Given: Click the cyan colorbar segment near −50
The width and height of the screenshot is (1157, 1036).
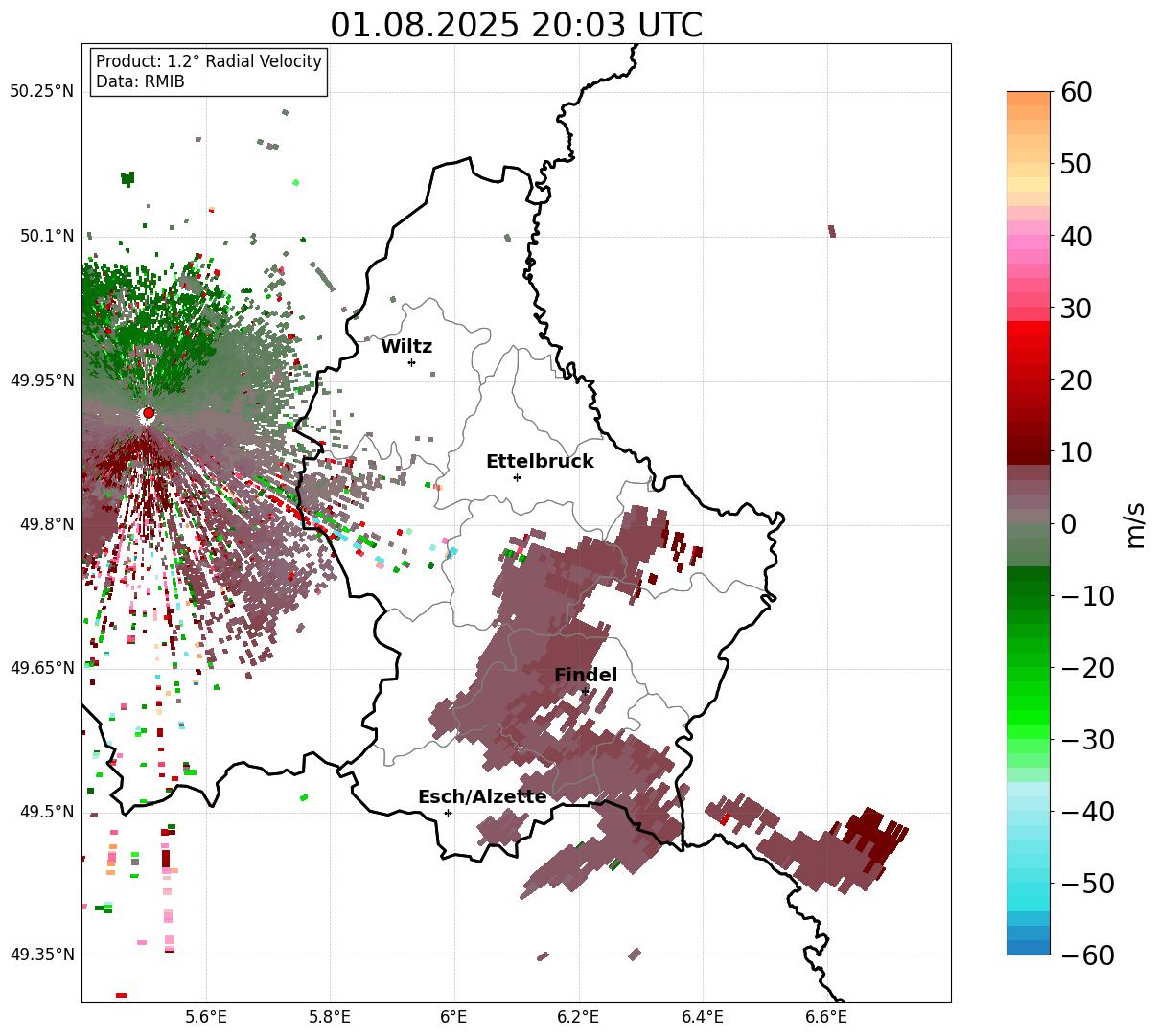Looking at the screenshot, I should (1029, 889).
